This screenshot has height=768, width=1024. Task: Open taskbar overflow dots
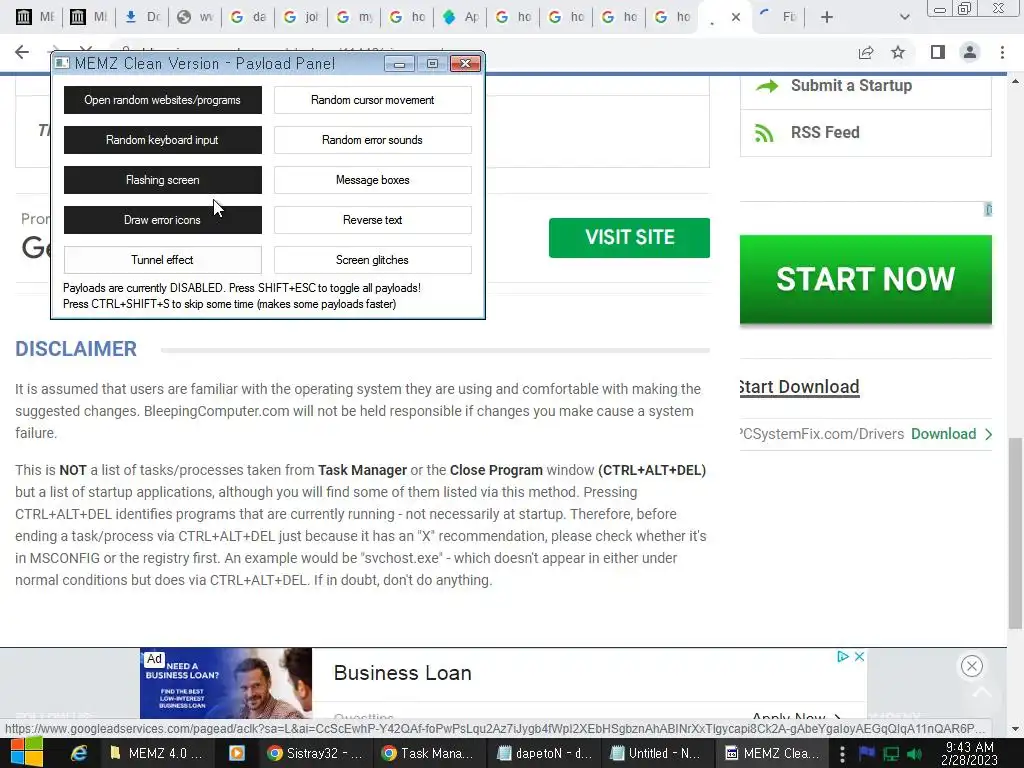pos(842,753)
